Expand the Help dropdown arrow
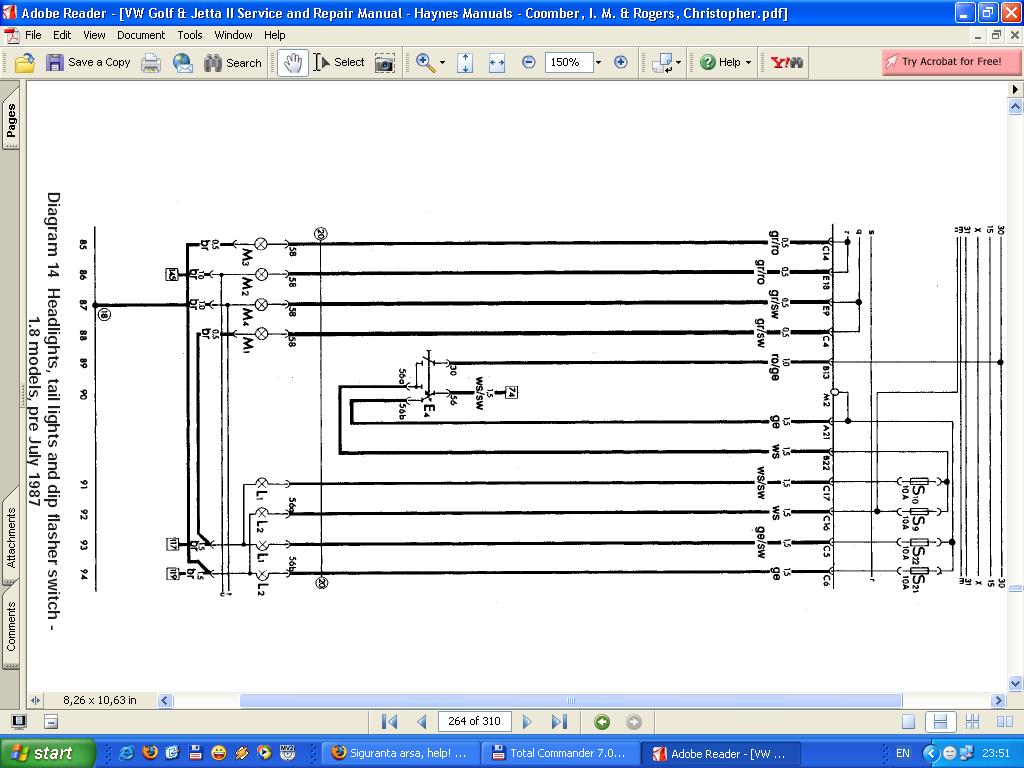 [x=748, y=62]
